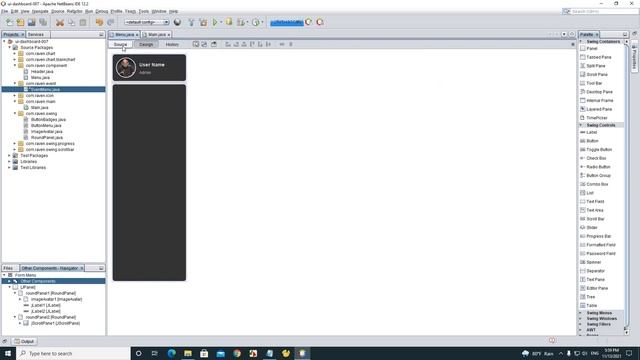Select RoundPanel.java in the project tree
The width and height of the screenshot is (640, 360).
tap(47, 138)
